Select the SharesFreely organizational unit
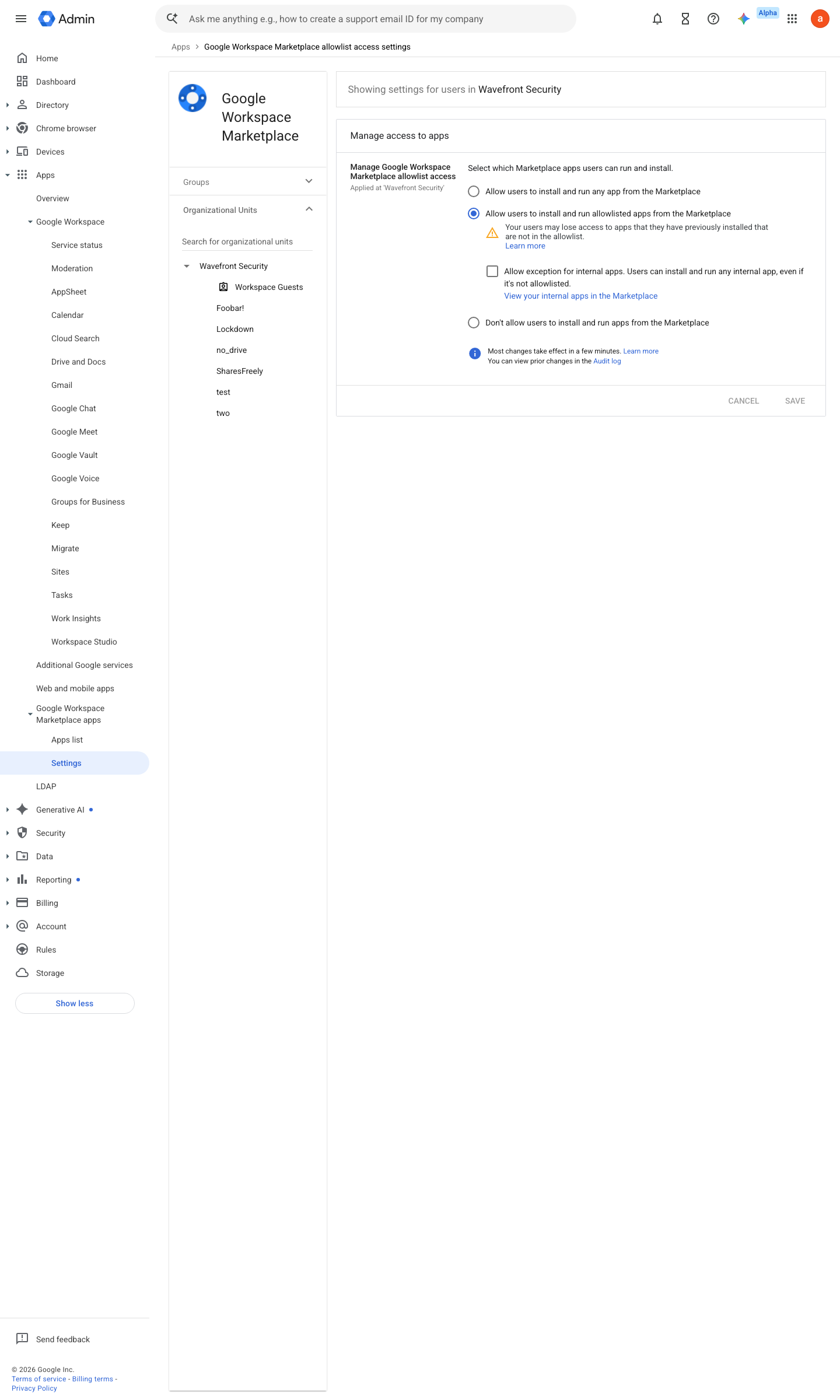840x1400 pixels. click(240, 371)
